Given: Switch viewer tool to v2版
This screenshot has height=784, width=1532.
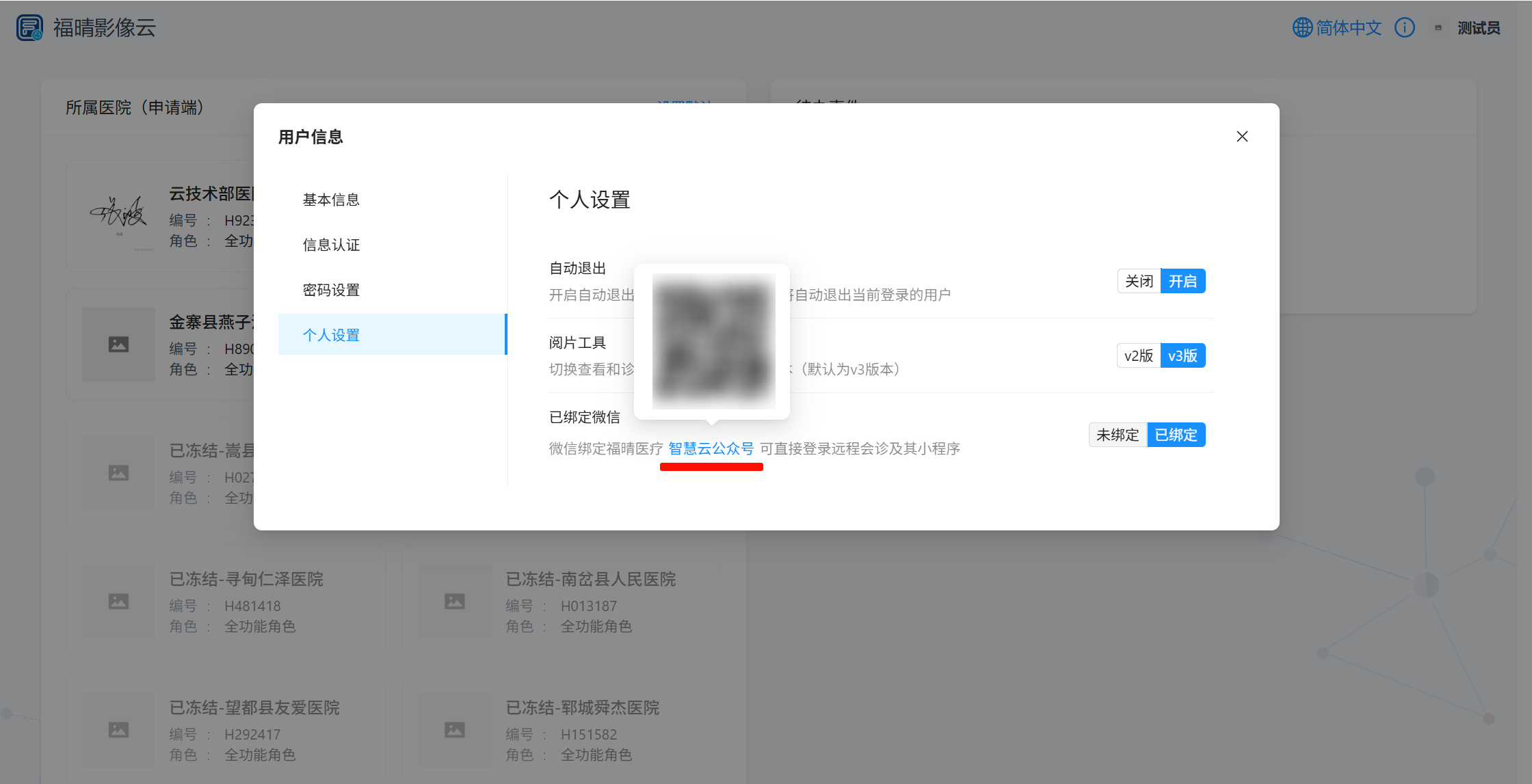Looking at the screenshot, I should tap(1138, 355).
